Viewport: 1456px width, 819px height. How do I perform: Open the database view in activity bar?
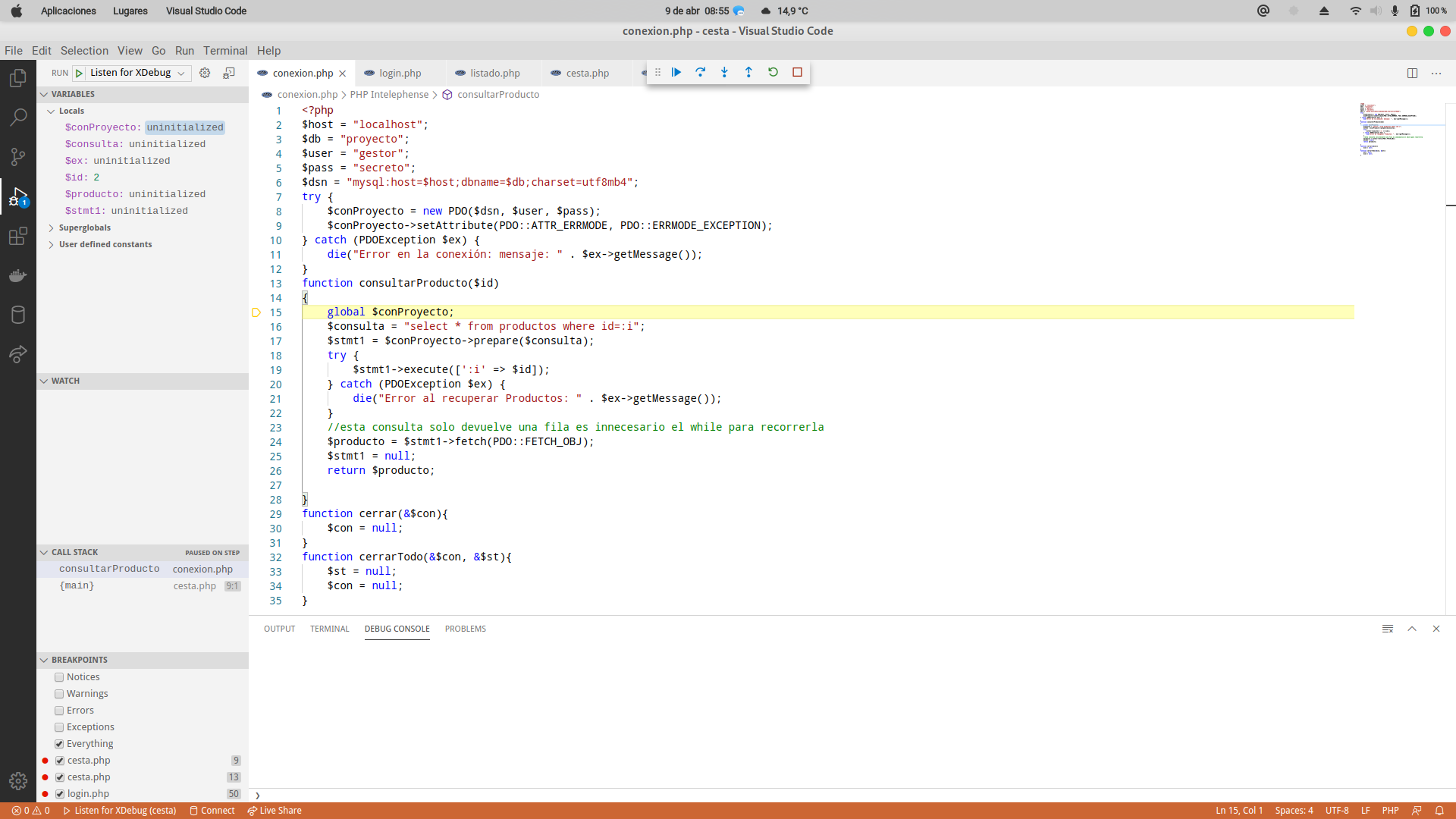pyautogui.click(x=18, y=315)
